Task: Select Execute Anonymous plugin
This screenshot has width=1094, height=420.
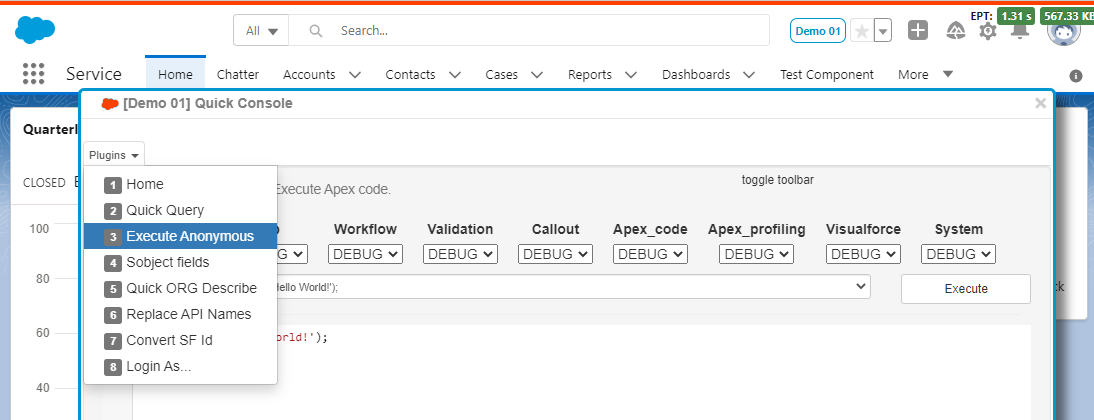Action: pos(181,237)
